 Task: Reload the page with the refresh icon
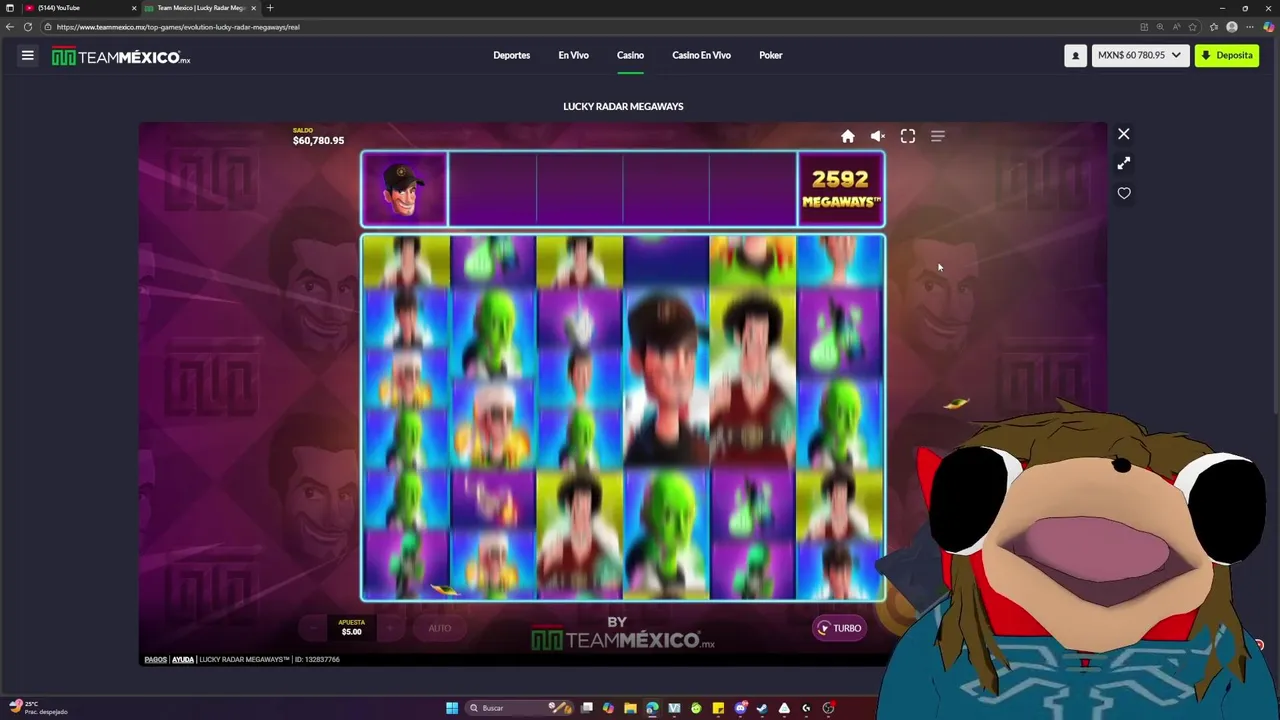click(x=28, y=27)
